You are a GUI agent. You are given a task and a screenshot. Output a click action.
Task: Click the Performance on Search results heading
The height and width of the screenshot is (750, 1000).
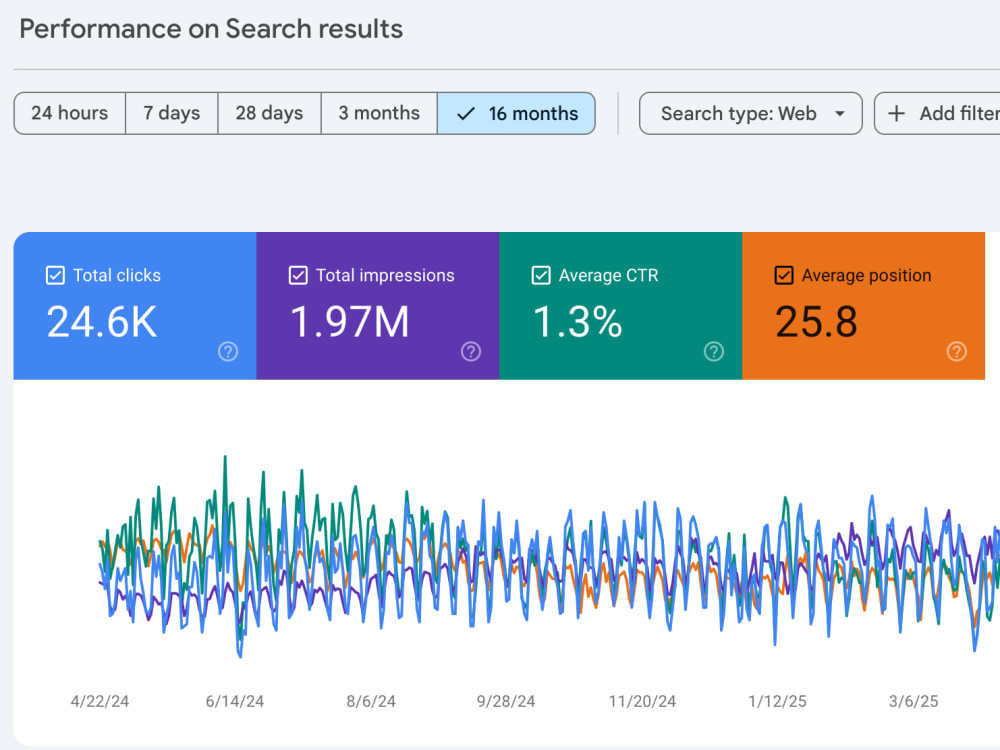211,29
